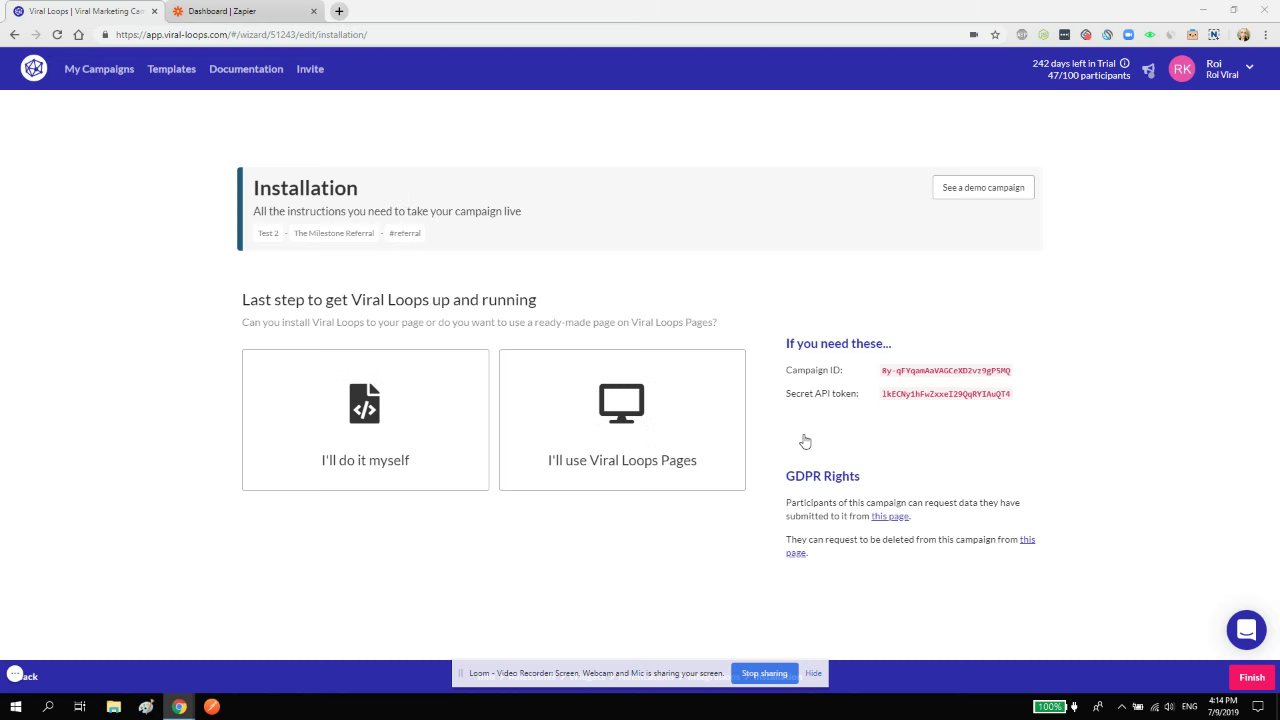The width and height of the screenshot is (1280, 720).
Task: Click the green eye extension icon
Action: (x=1149, y=34)
